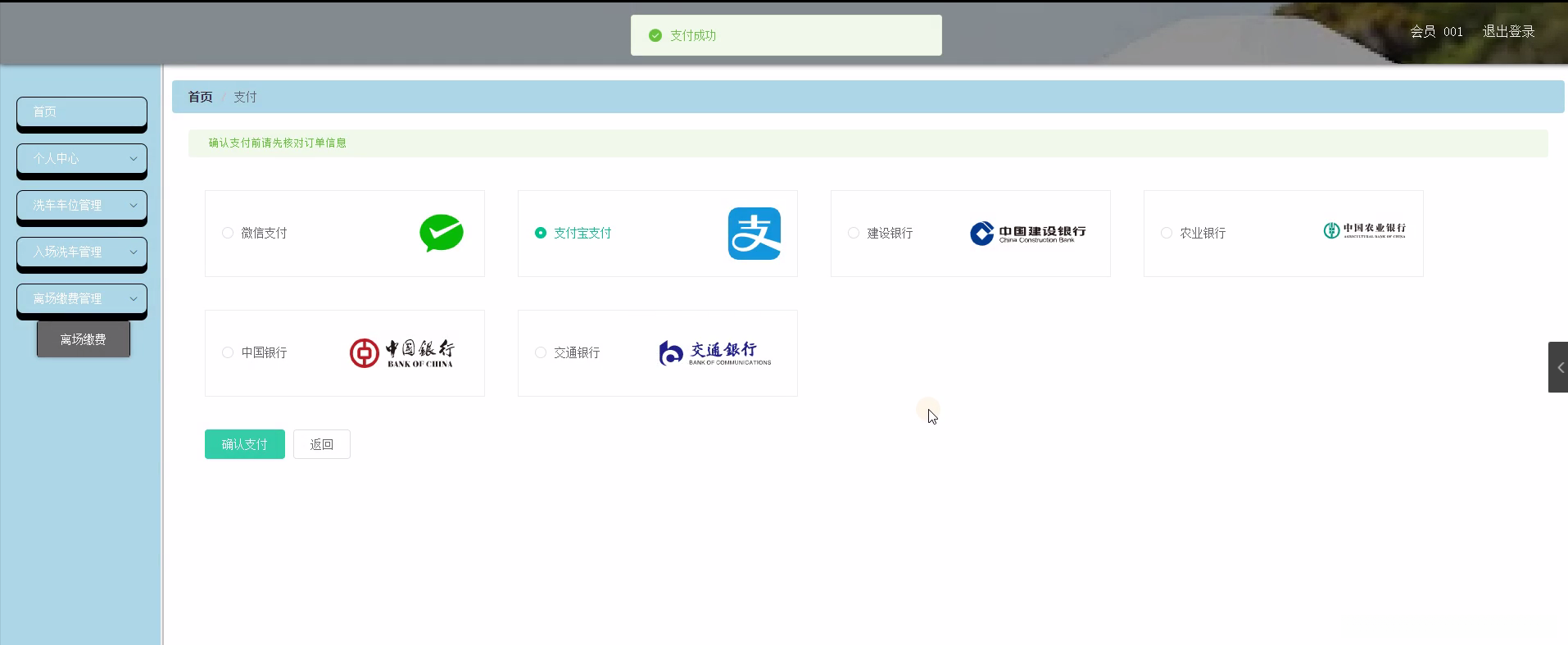Click the Agricultural Bank of China logo
Screen dimensions: 1568x645
click(1365, 231)
